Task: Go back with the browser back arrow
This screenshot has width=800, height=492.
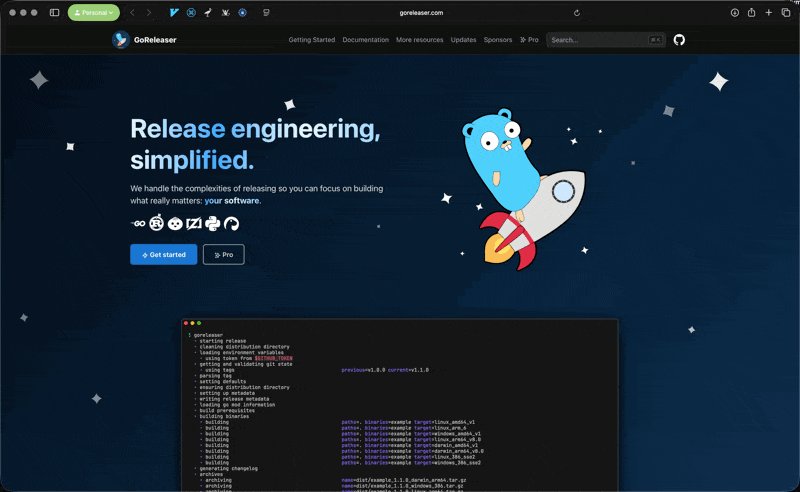Action: coord(132,13)
